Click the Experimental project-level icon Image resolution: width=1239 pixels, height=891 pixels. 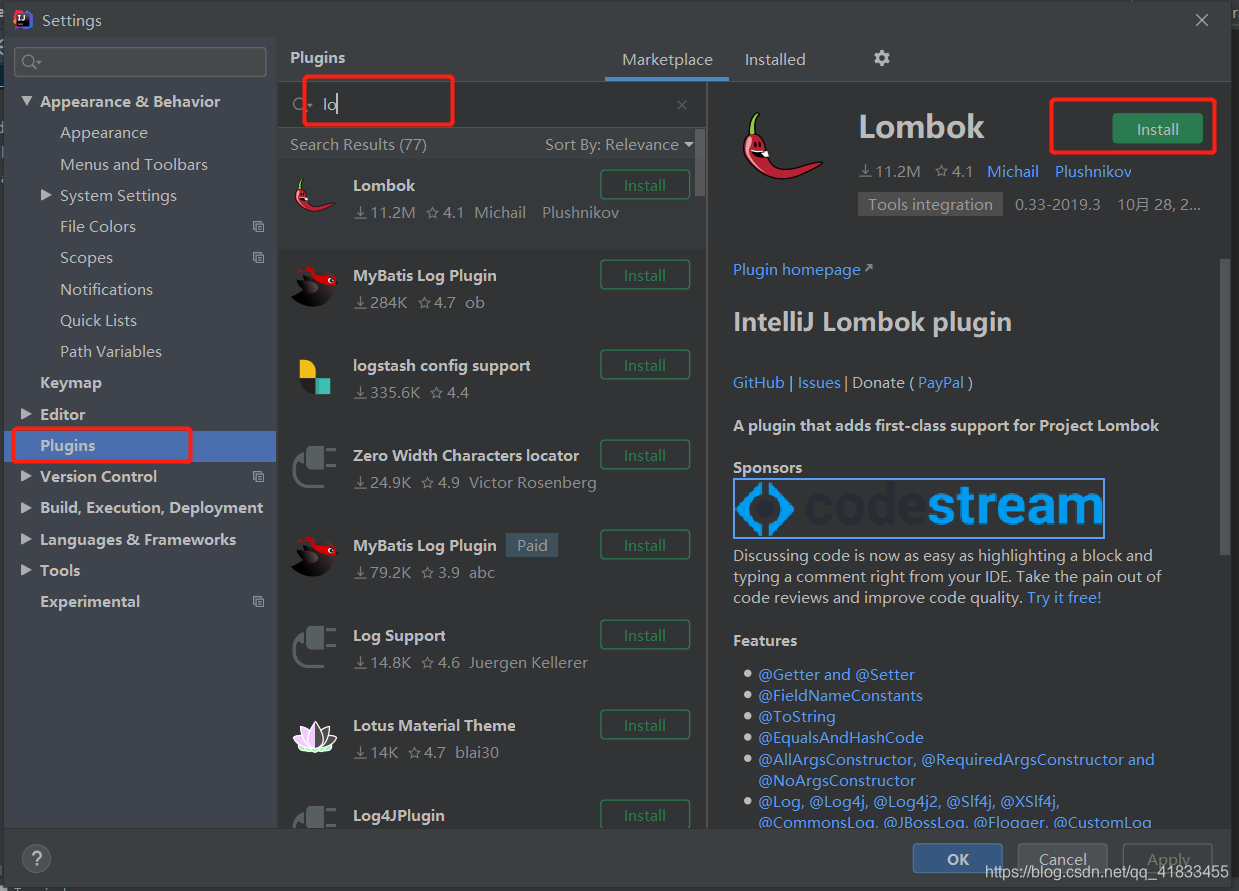(259, 601)
